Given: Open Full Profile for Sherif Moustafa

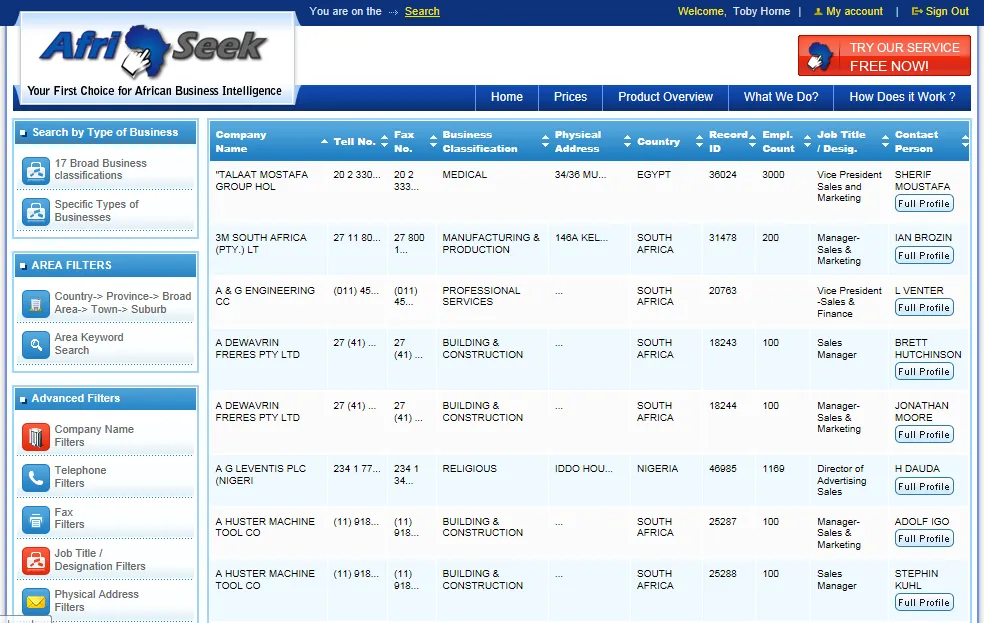Looking at the screenshot, I should (x=924, y=203).
